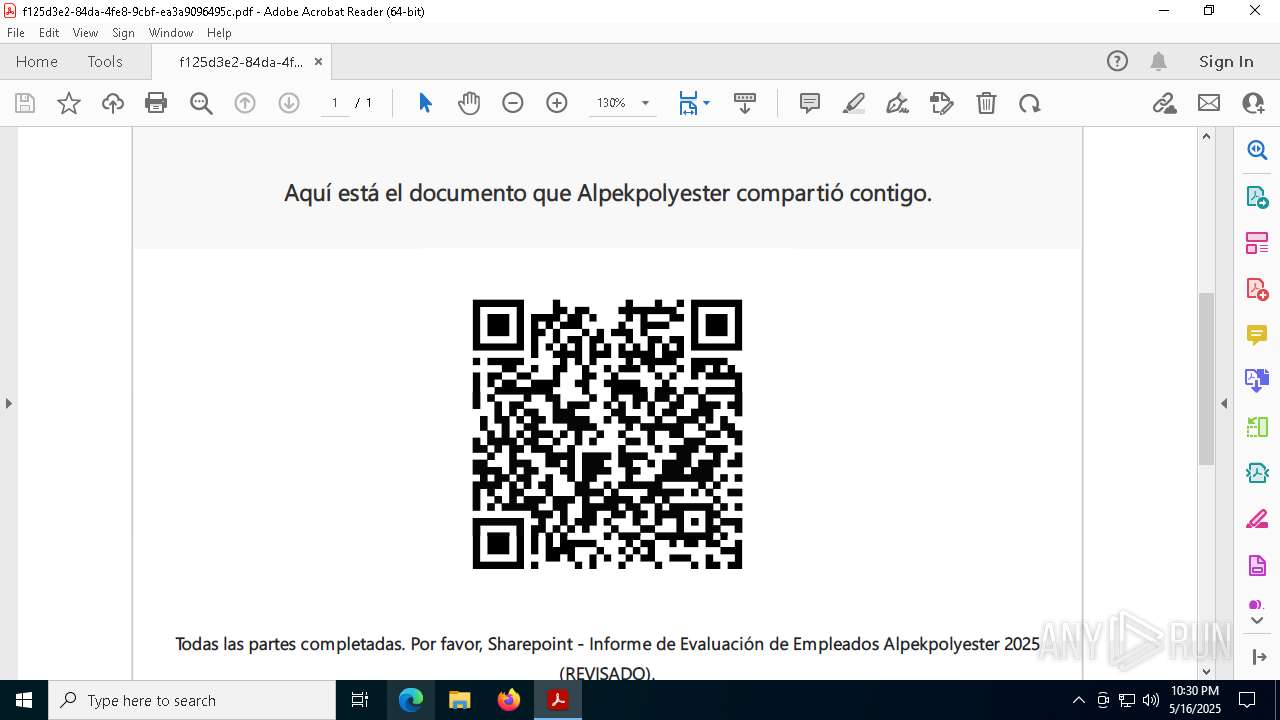The height and width of the screenshot is (720, 1280).
Task: Show hidden system tray icons
Action: (1078, 700)
